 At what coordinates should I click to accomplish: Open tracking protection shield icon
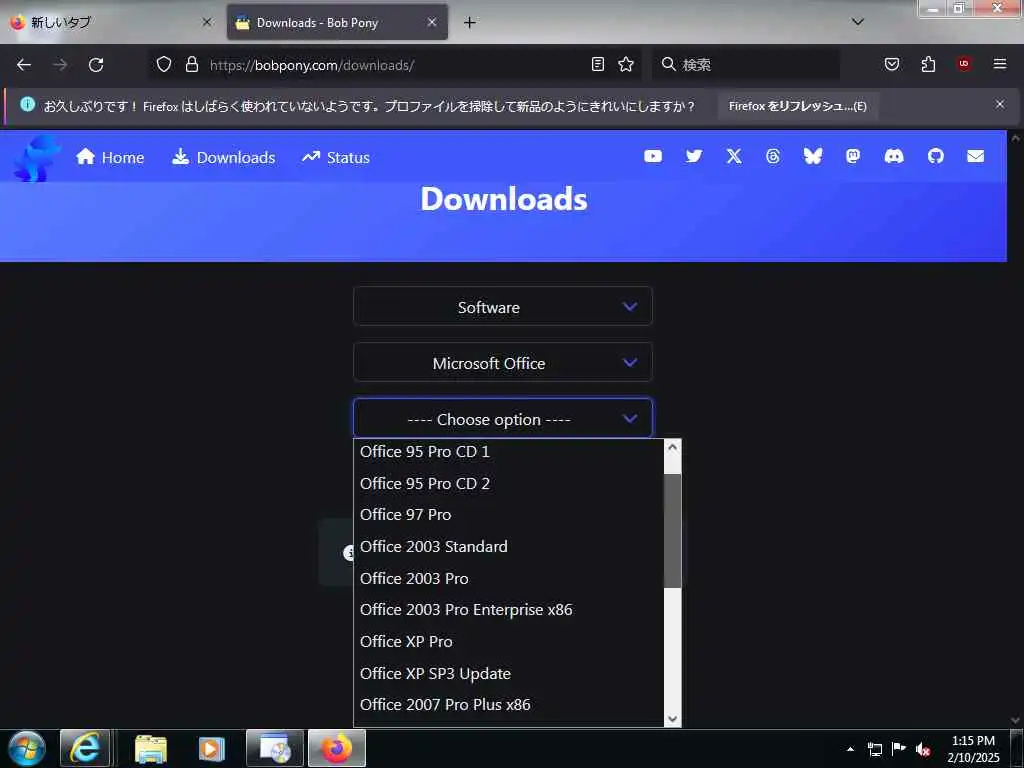click(164, 64)
